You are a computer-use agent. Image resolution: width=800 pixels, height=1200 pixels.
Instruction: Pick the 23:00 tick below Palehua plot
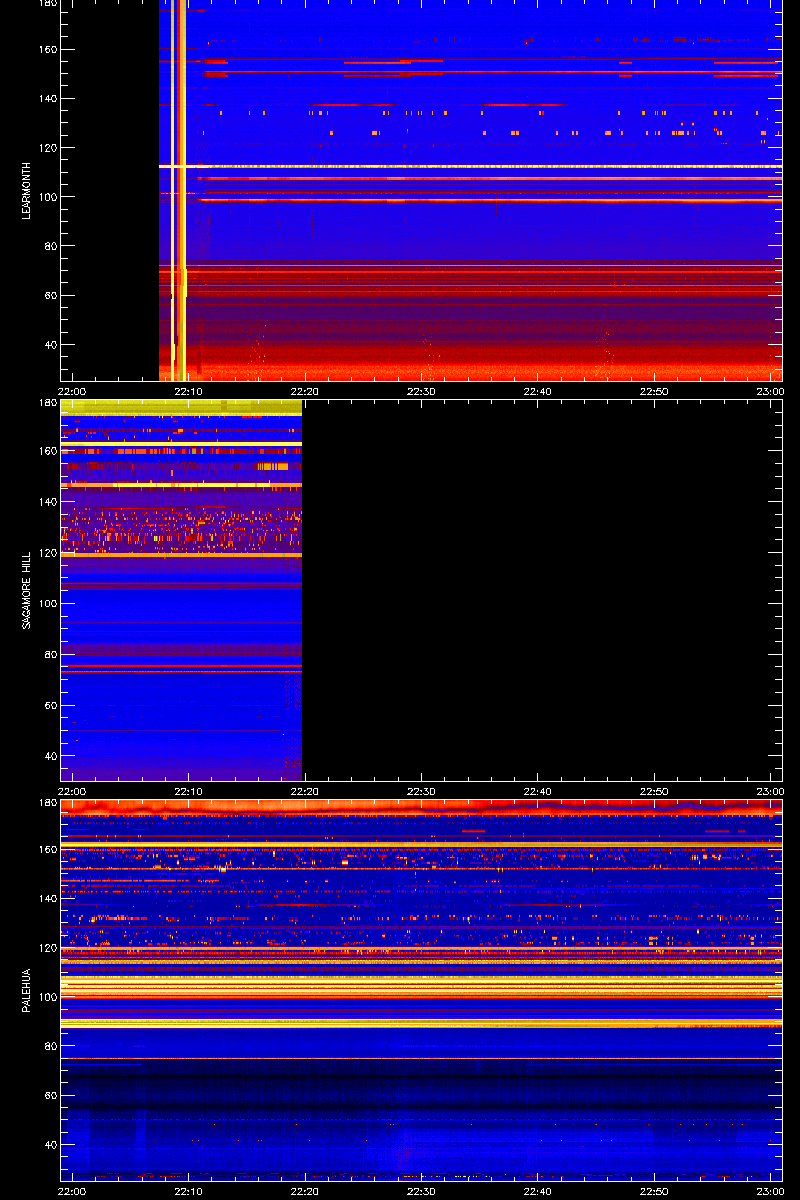tap(770, 1191)
